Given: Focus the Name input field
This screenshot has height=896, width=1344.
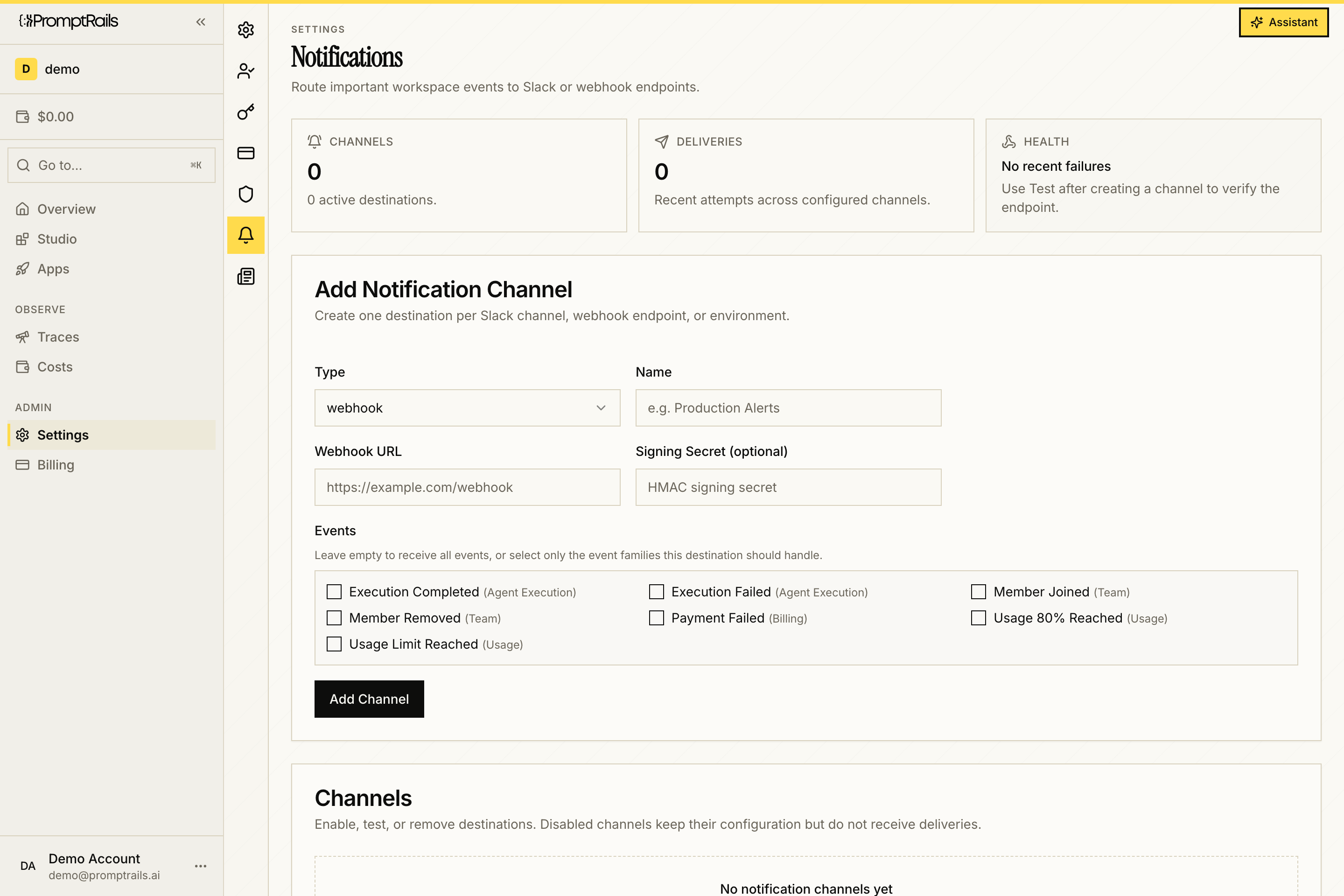Looking at the screenshot, I should point(788,408).
